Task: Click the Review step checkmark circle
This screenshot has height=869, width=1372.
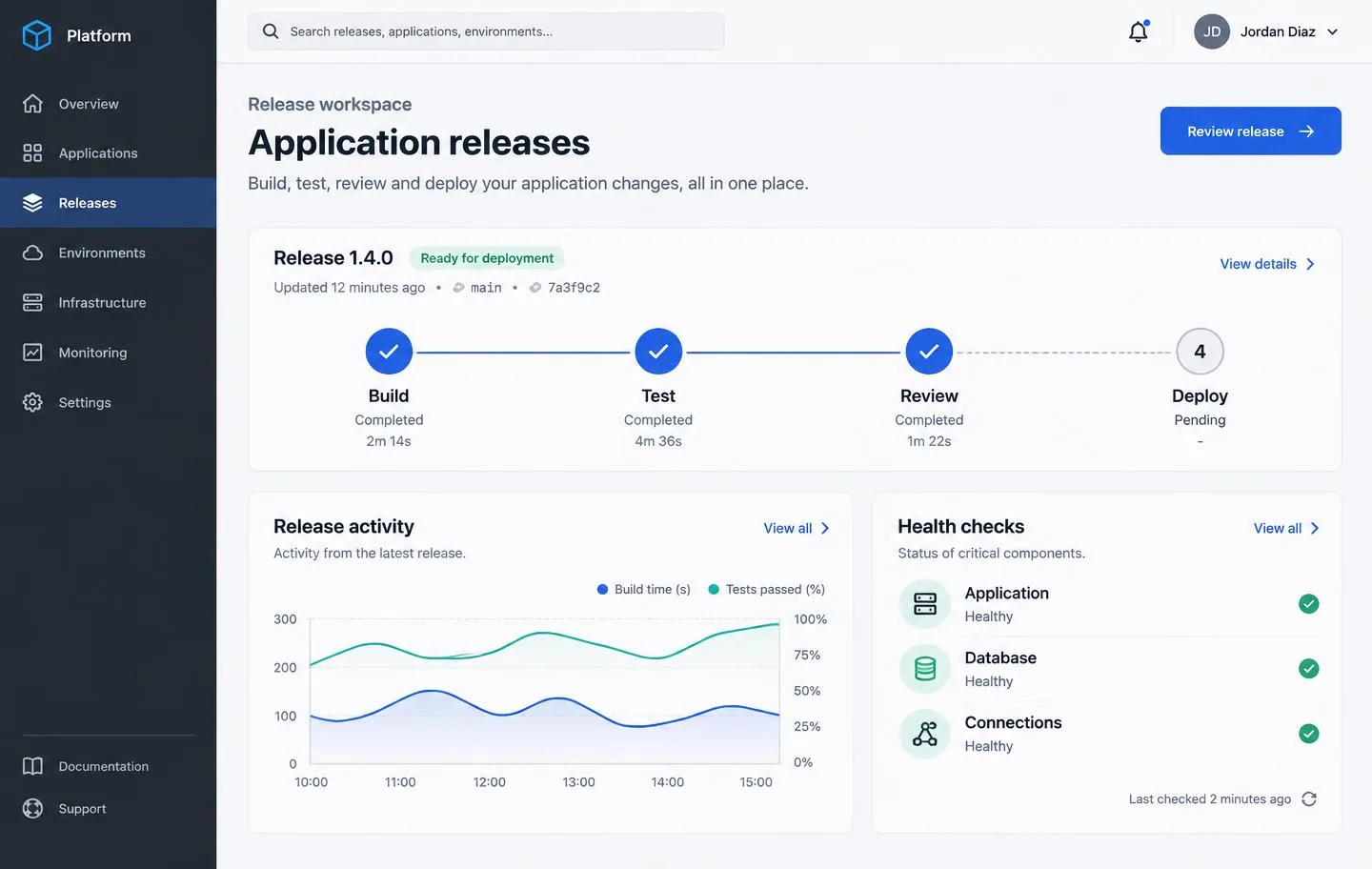Action: [x=929, y=352]
